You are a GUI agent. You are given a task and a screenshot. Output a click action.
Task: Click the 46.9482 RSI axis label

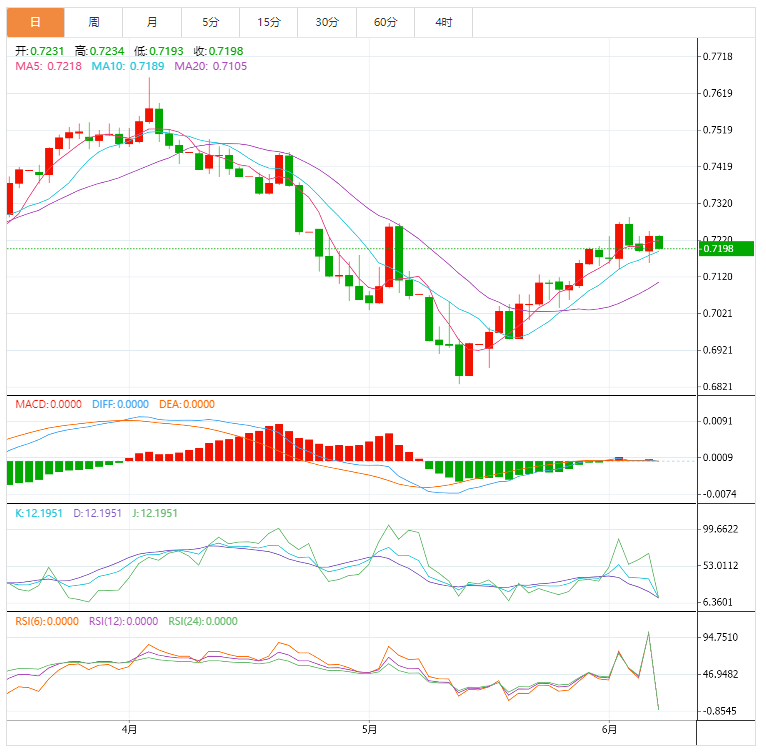point(720,674)
